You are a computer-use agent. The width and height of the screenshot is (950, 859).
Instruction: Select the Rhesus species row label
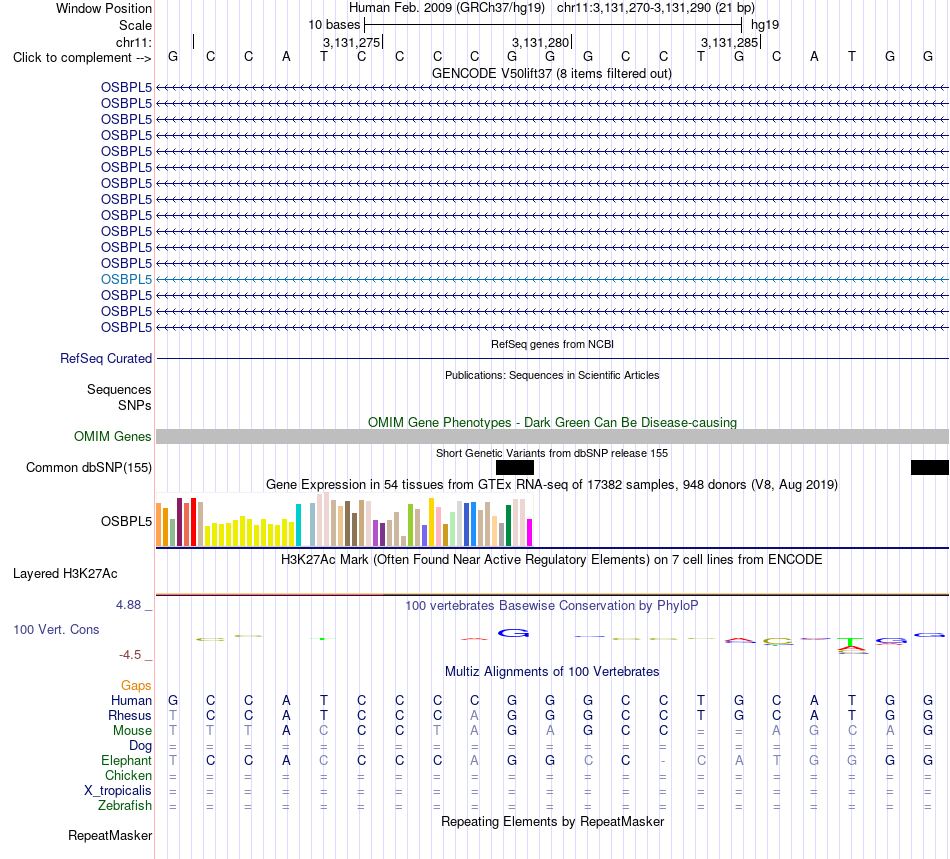pos(130,715)
